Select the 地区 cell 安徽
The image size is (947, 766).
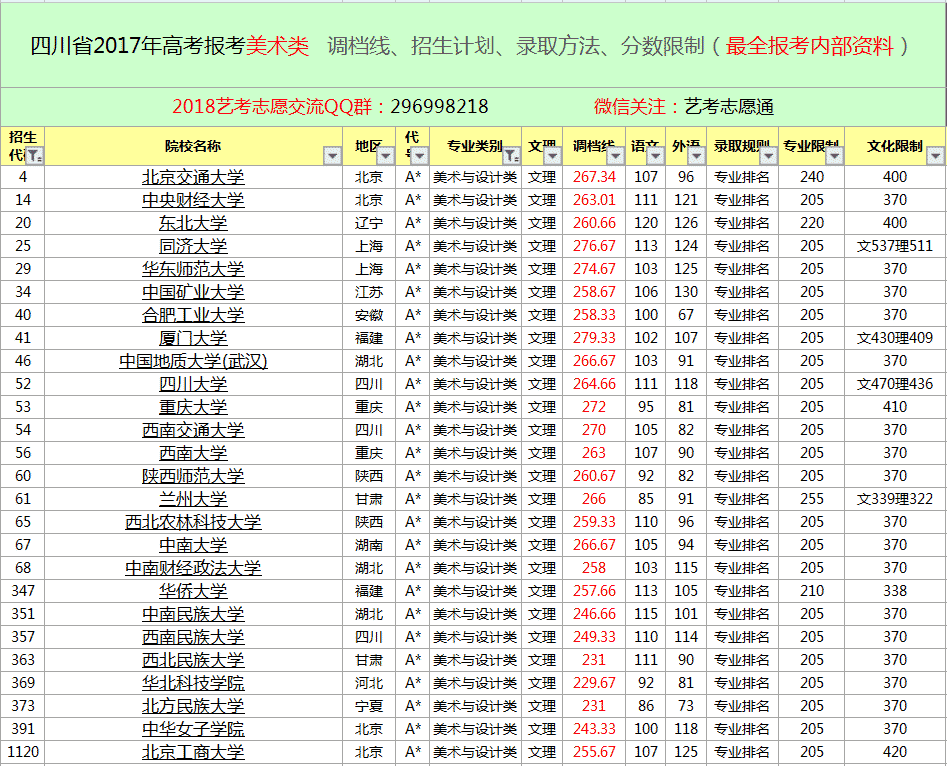click(369, 315)
